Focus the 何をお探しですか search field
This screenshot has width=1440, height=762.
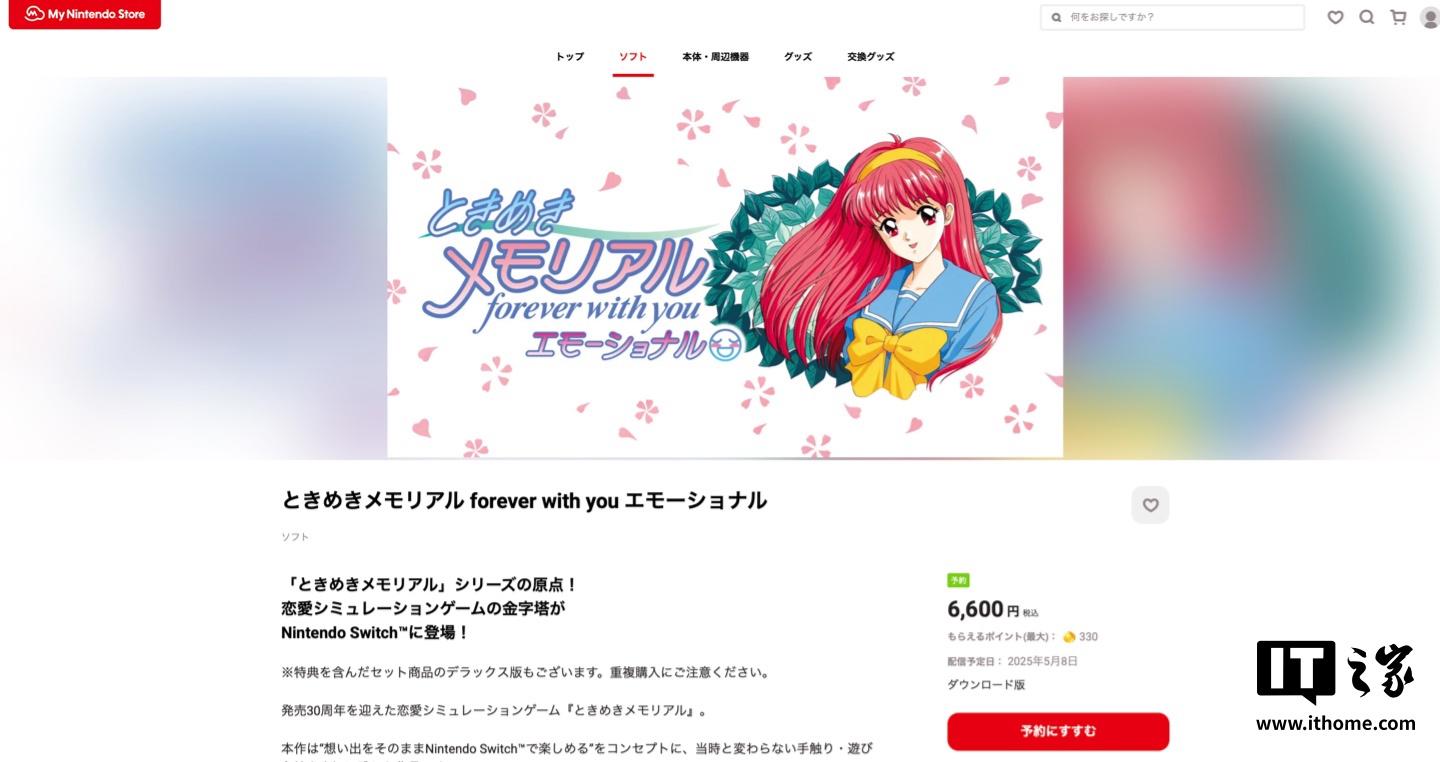(1172, 18)
